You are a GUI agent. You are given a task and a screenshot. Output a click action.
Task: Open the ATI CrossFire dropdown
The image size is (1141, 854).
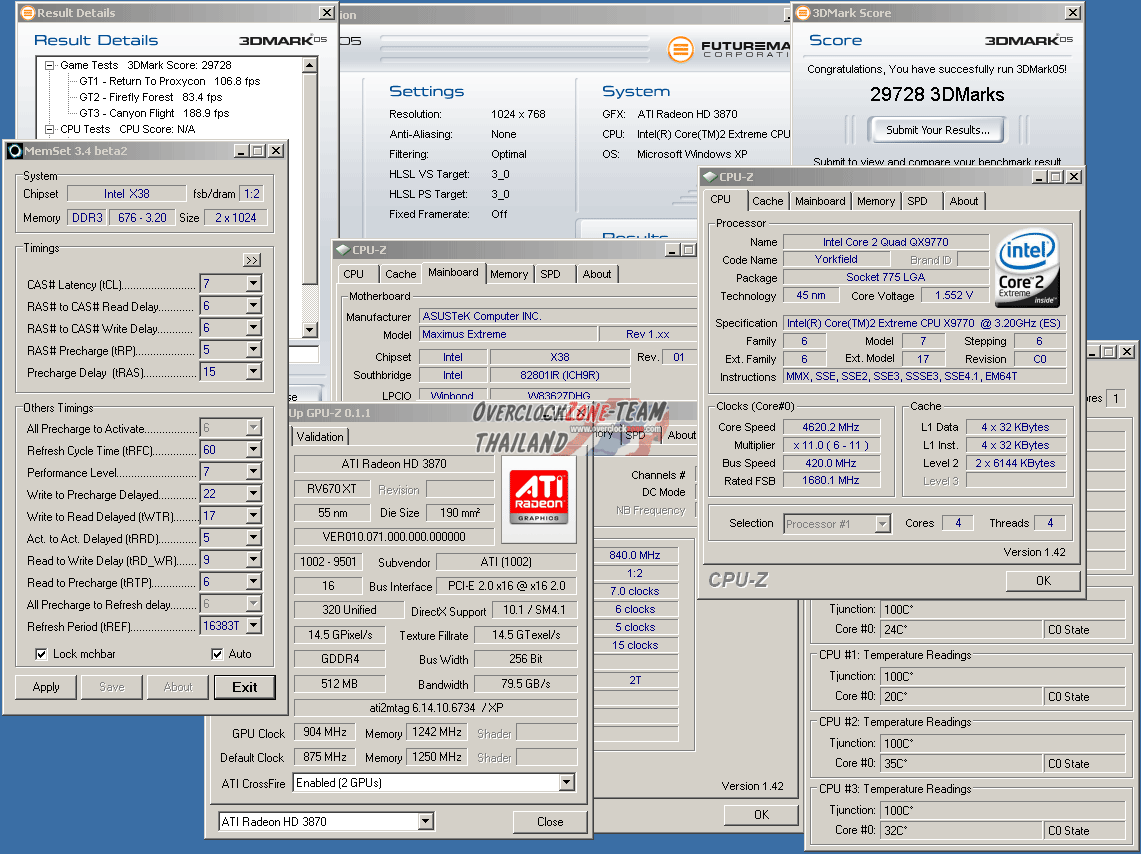pos(567,783)
